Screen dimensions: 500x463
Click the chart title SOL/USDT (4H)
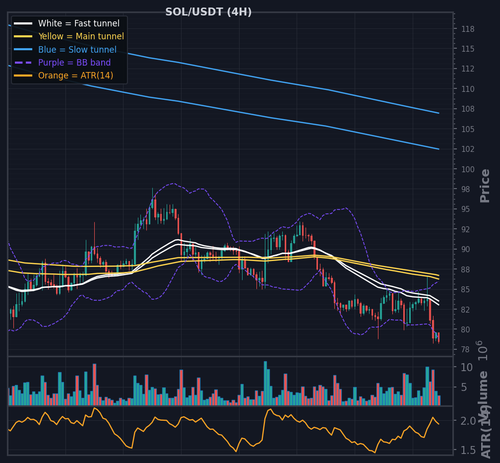pos(208,12)
